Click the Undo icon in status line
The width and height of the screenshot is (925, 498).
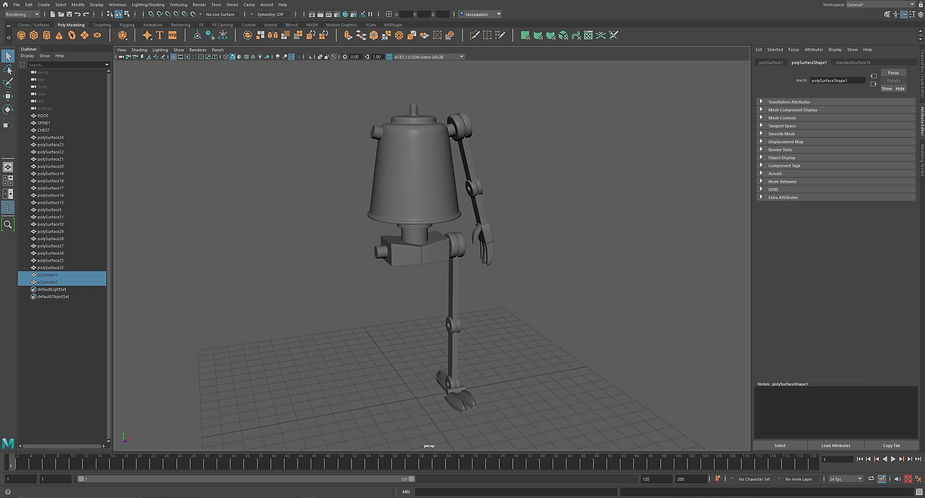[77, 14]
